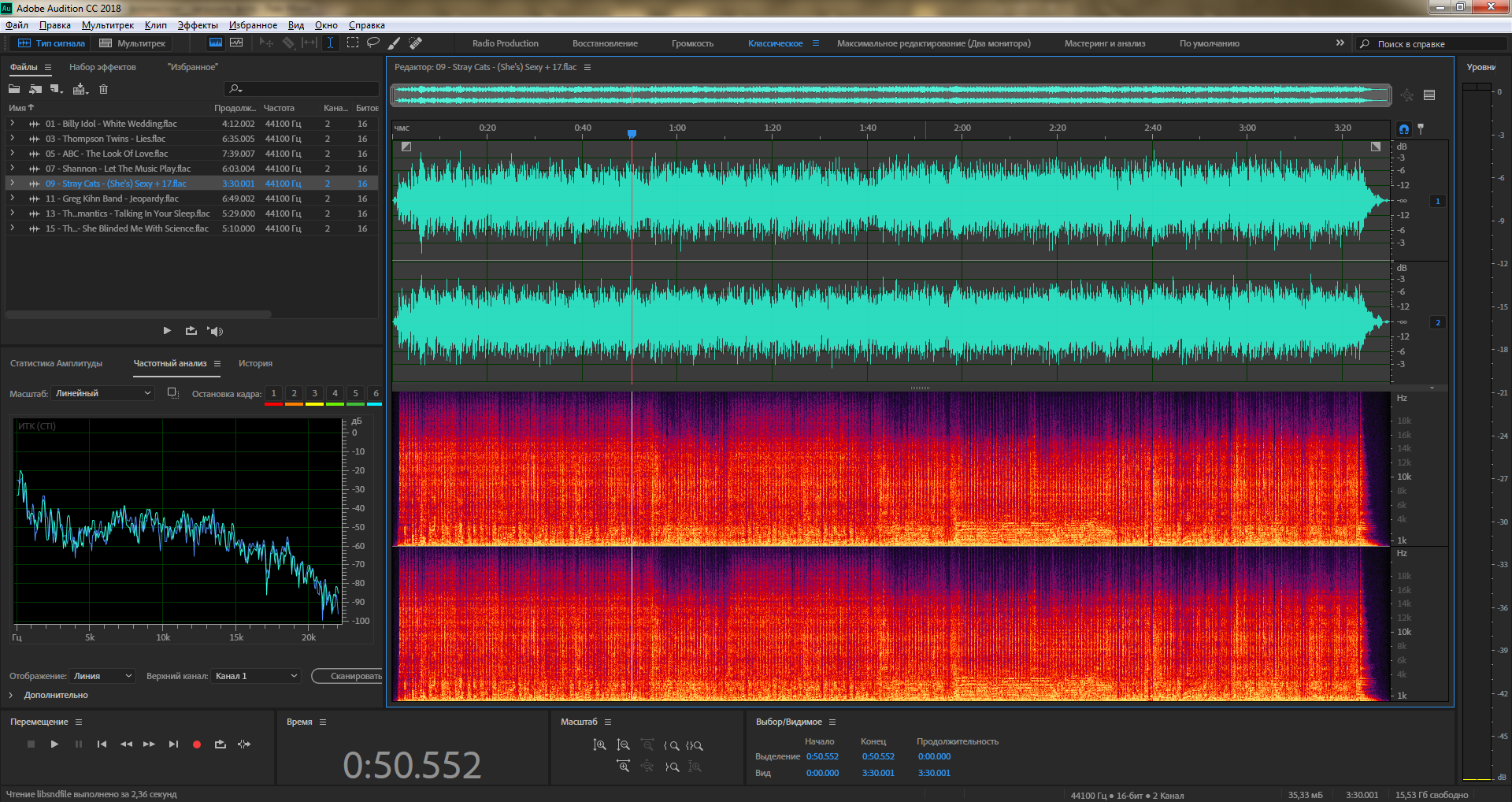Toggle channel 2 enable button
1512x802 pixels.
(1438, 323)
